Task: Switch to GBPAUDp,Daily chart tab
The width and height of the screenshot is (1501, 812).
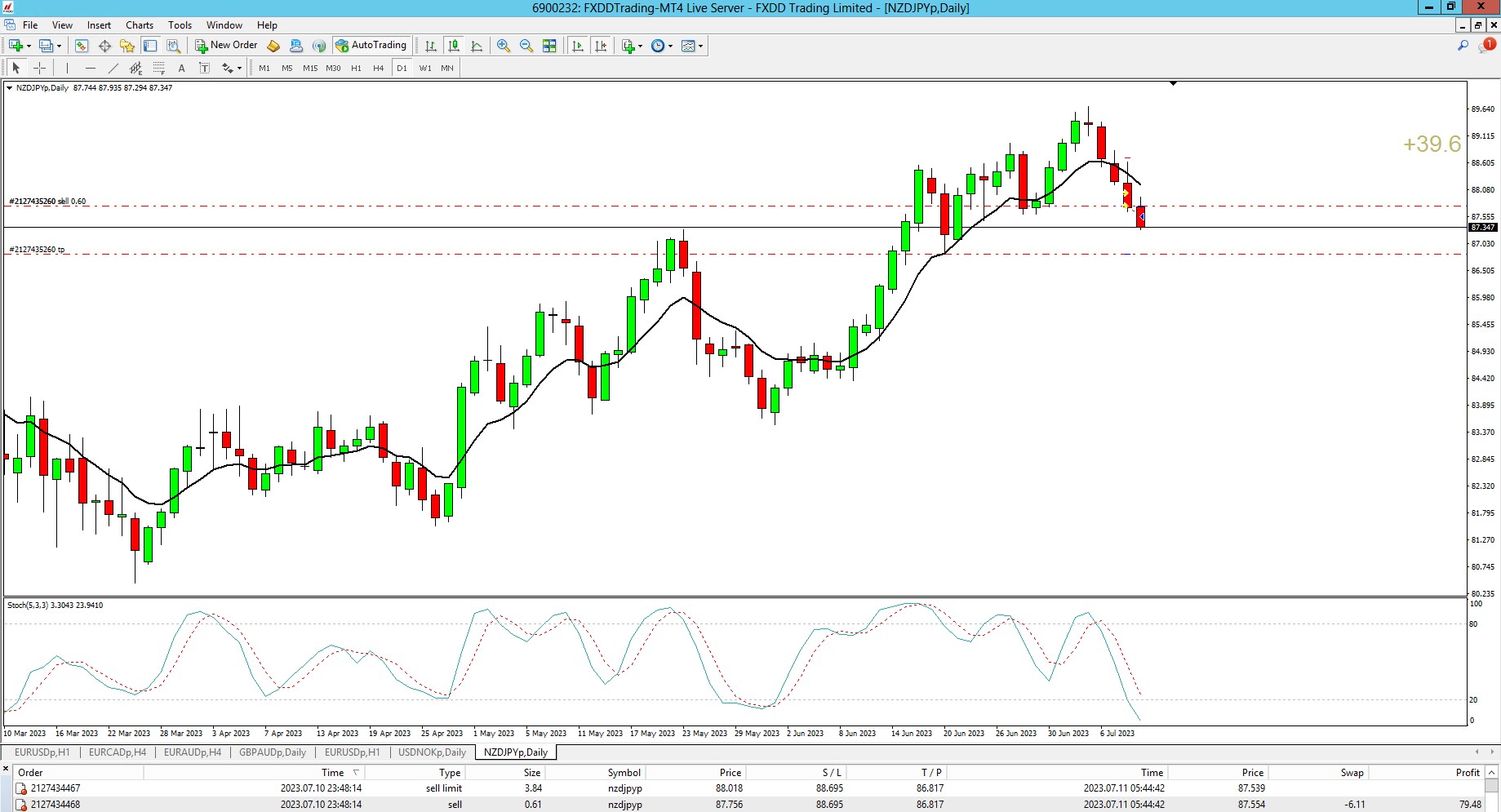Action: click(273, 752)
